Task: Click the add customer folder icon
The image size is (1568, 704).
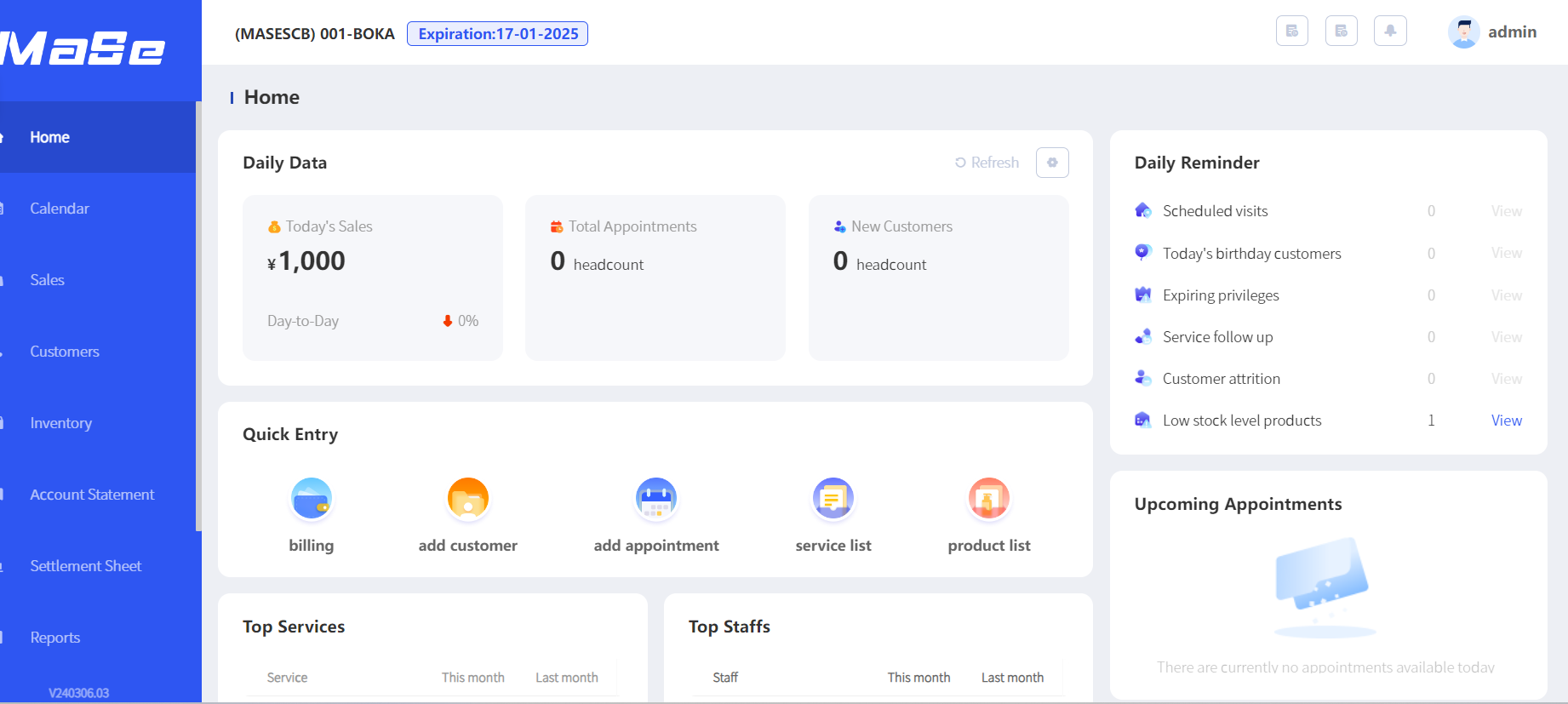Action: click(468, 498)
